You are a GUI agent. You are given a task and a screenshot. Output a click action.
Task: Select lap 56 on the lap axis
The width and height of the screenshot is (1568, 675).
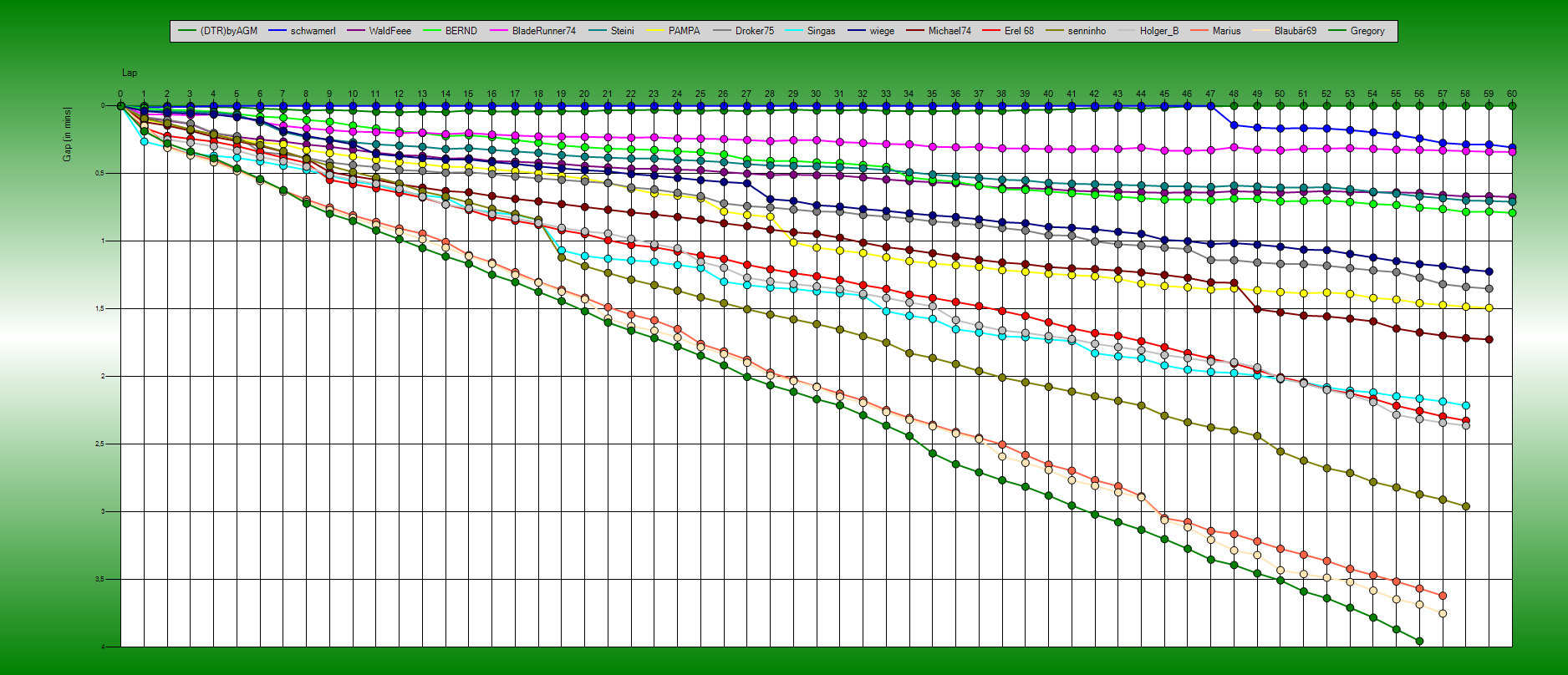(x=1419, y=94)
